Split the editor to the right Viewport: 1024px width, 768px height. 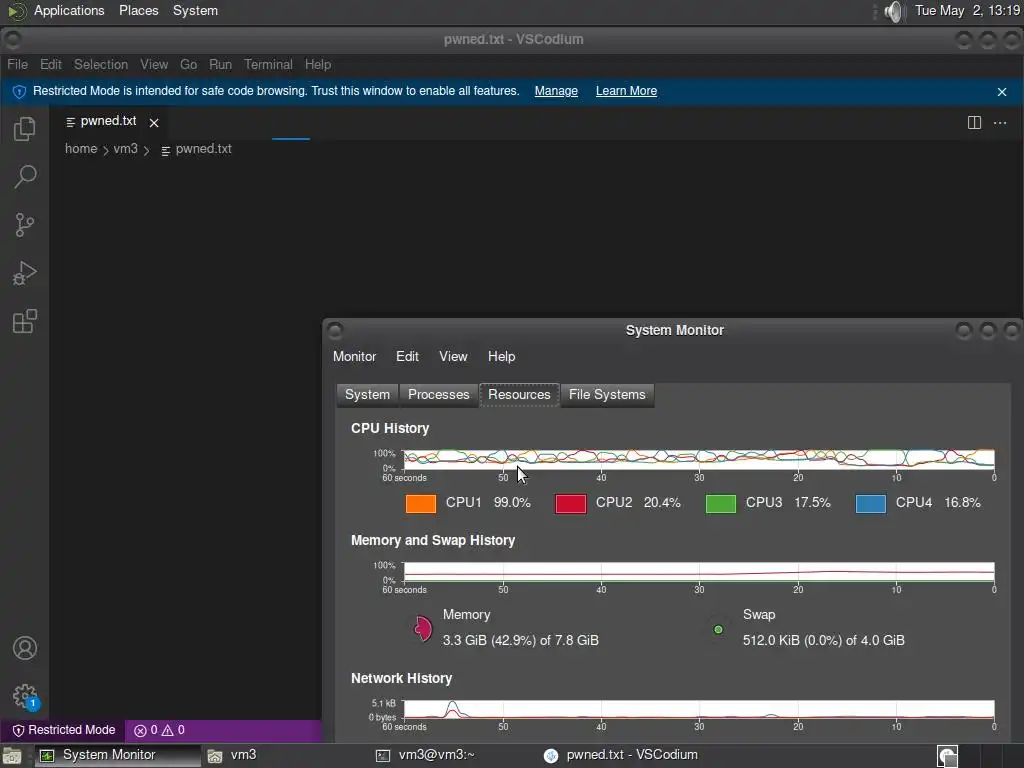[x=974, y=123]
